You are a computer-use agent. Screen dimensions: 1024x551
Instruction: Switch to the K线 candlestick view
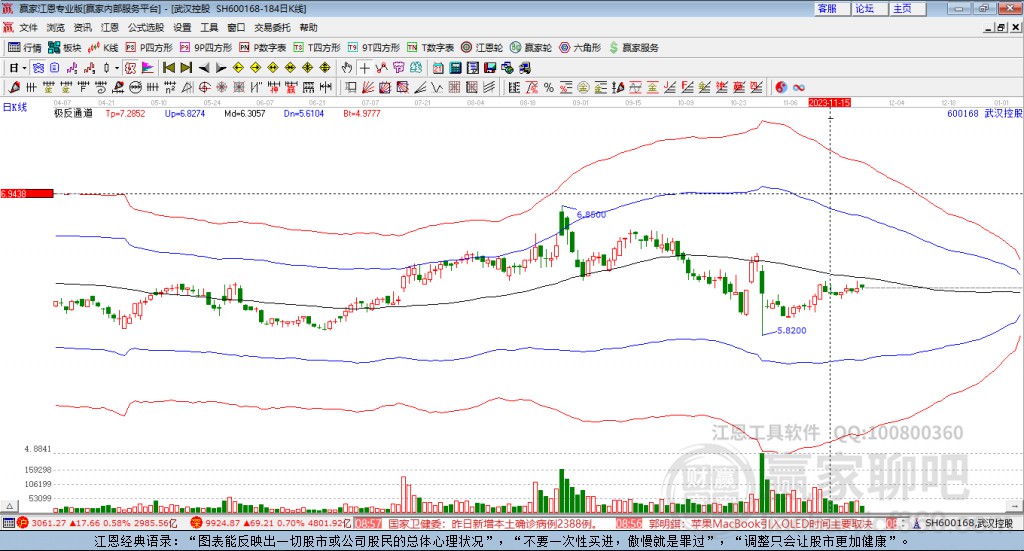103,48
